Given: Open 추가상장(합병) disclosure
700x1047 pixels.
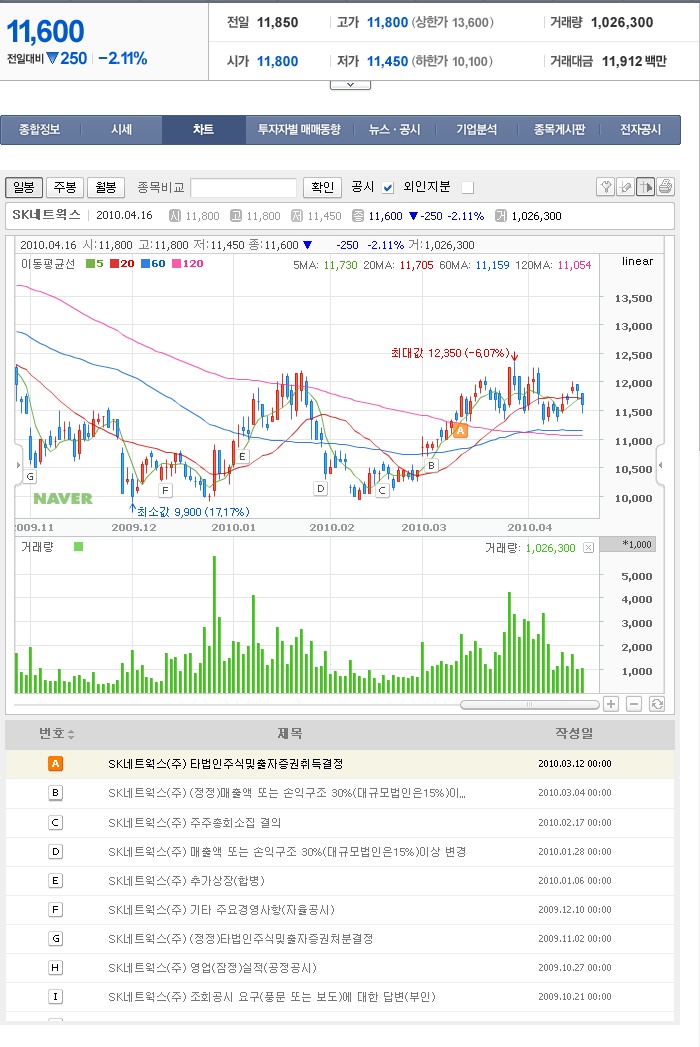Looking at the screenshot, I should [x=186, y=881].
